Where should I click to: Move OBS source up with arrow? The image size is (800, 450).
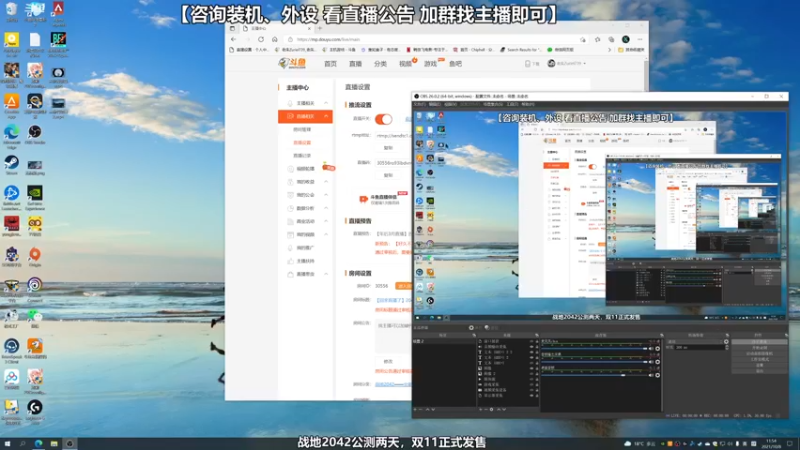point(498,409)
